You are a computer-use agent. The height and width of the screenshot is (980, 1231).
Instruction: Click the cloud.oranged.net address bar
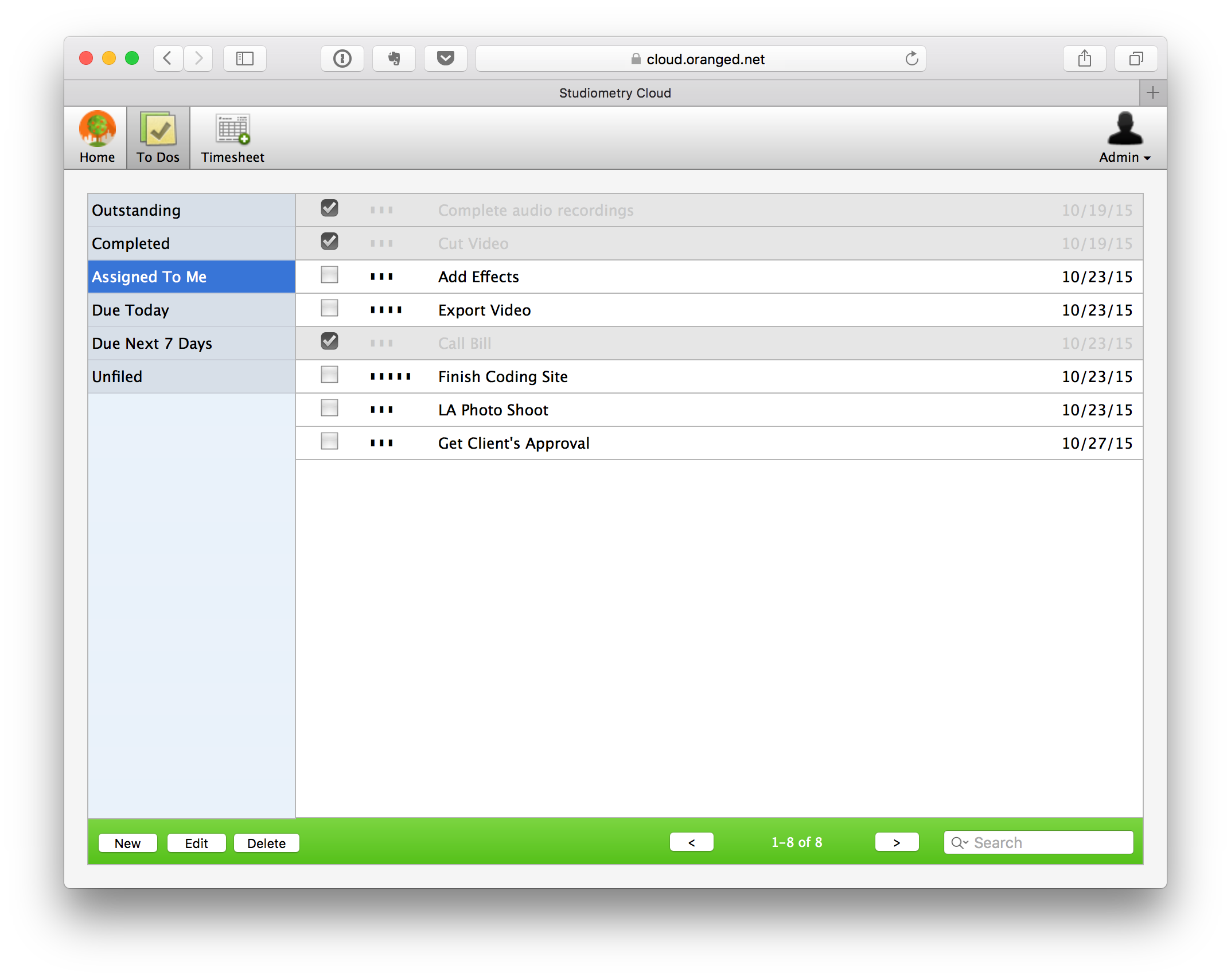701,59
